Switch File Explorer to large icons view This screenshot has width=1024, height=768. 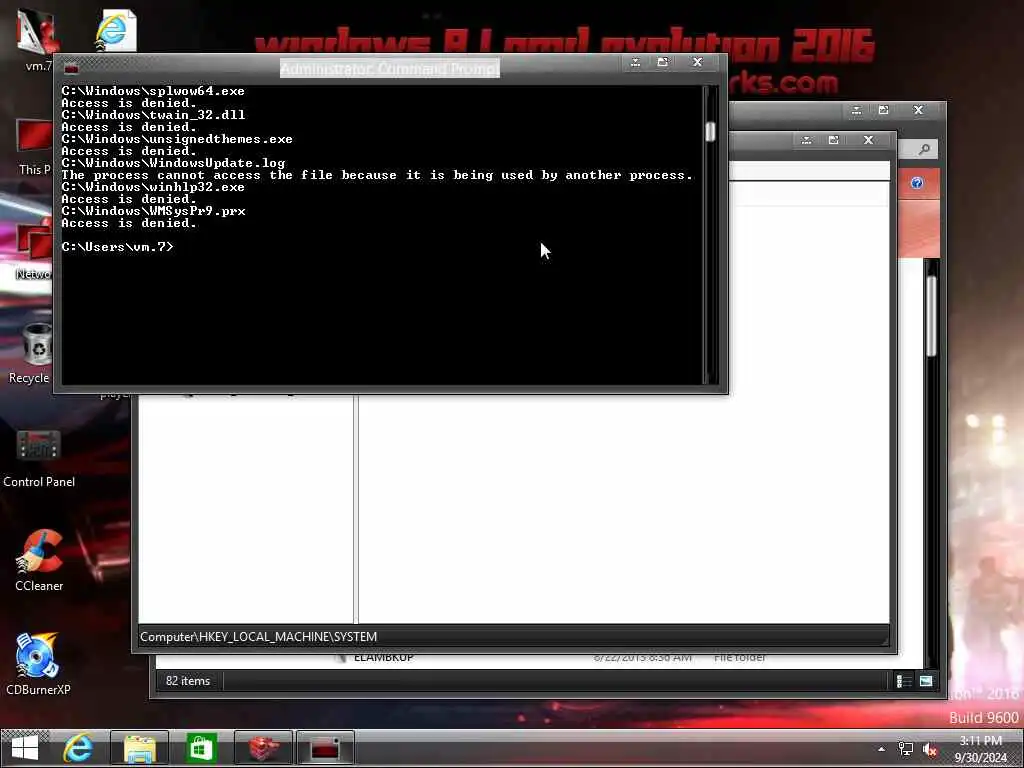click(x=926, y=681)
